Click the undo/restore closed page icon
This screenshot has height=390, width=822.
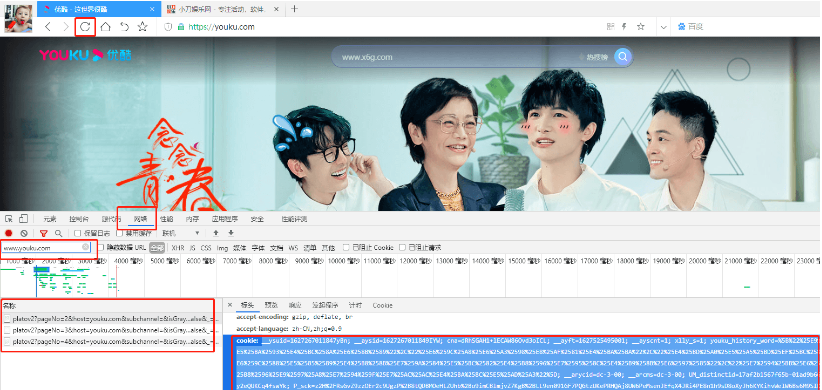coord(124,27)
